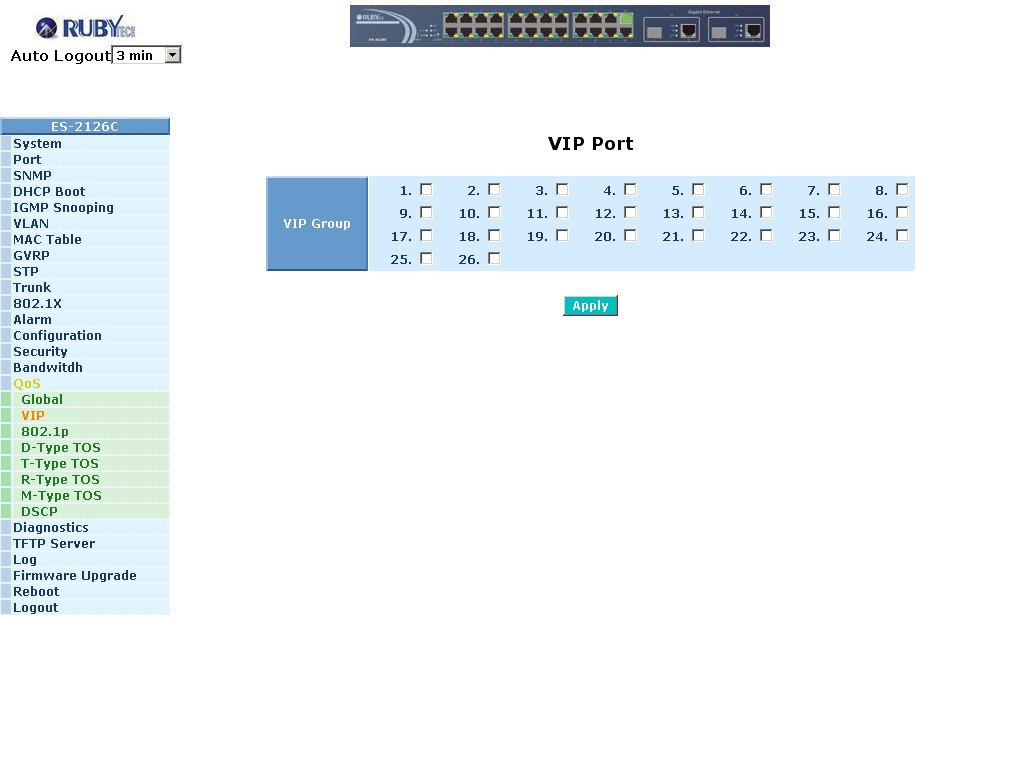Image resolution: width=1024 pixels, height=768 pixels.
Task: Go to VLAN settings
Action: click(30, 223)
